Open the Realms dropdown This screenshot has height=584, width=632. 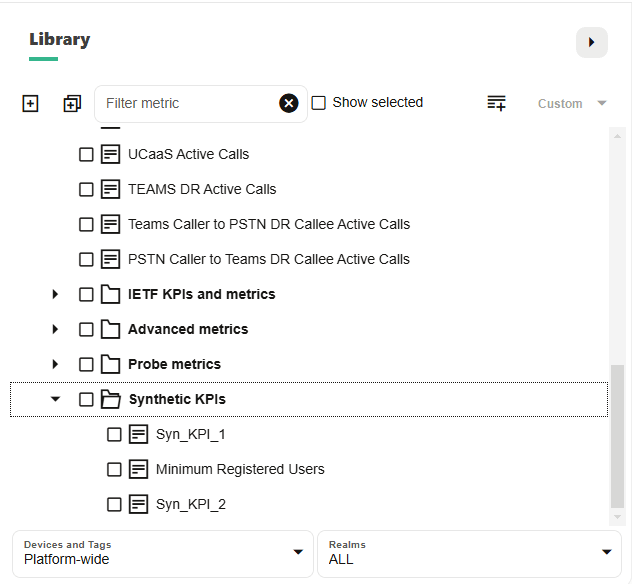tap(469, 553)
